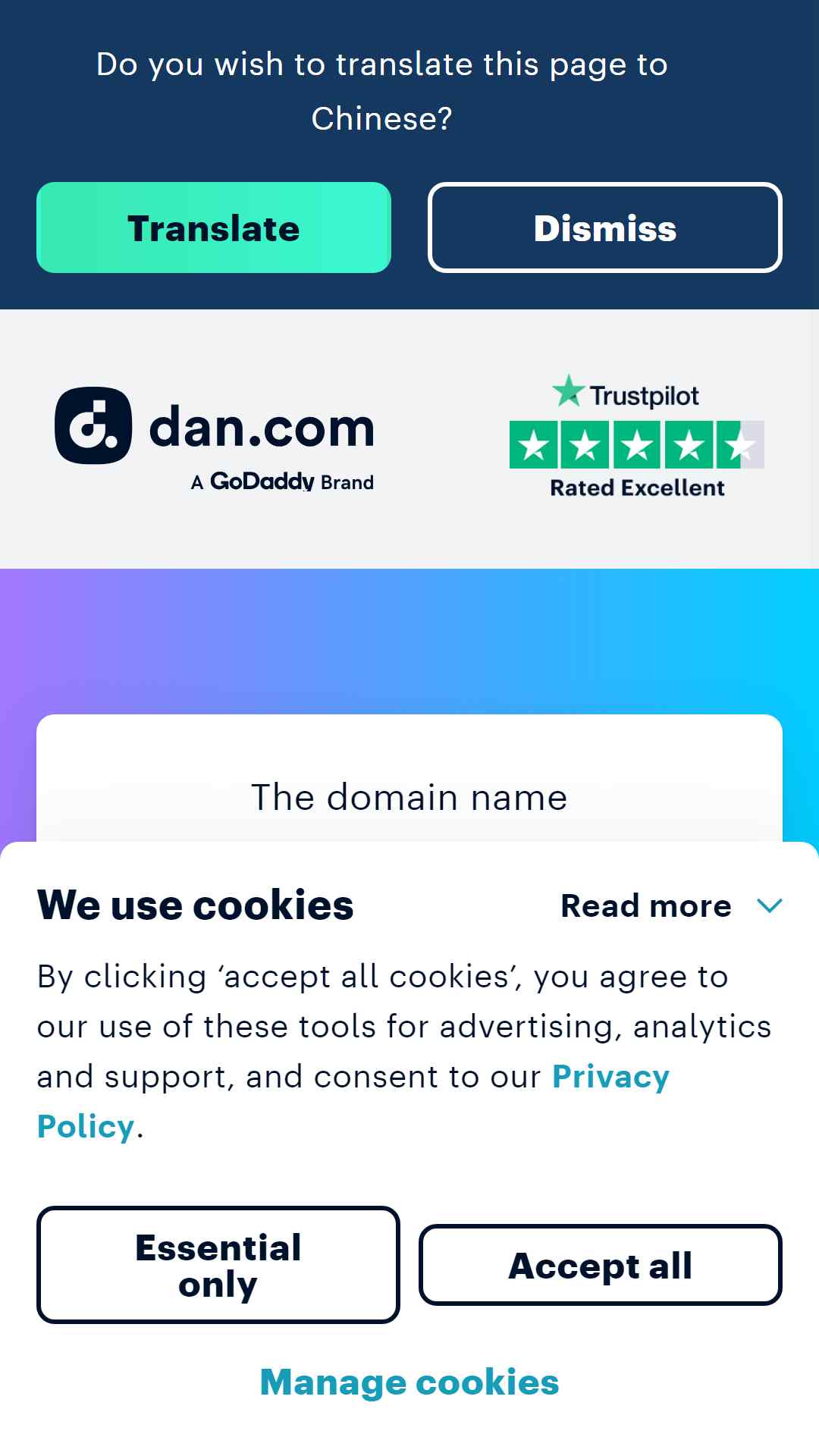Screen dimensions: 819x1456
Task: Select the first Trustpilot rating star
Action: pos(534,445)
